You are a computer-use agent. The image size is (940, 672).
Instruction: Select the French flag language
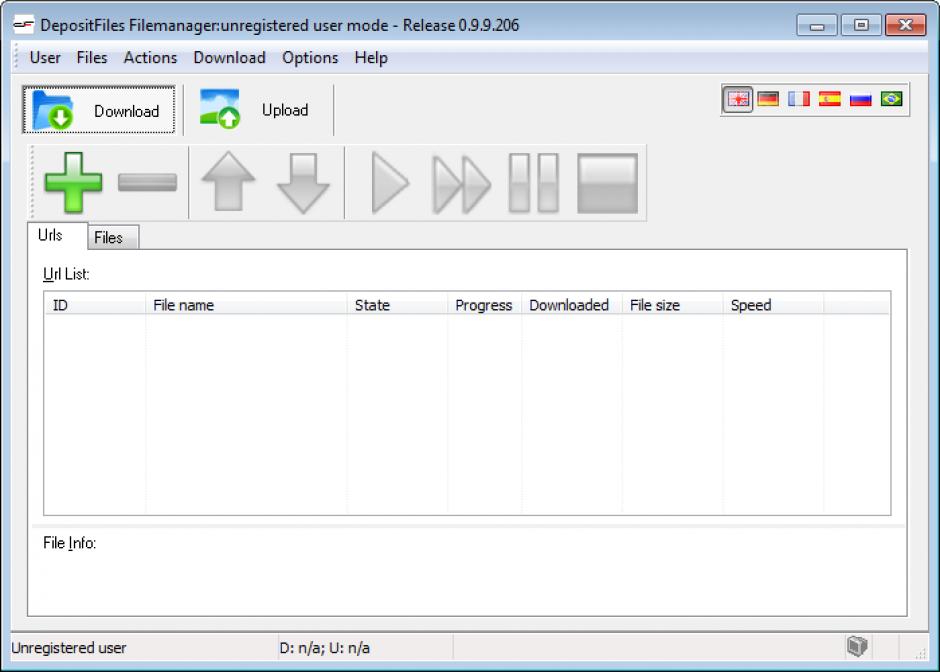[799, 99]
